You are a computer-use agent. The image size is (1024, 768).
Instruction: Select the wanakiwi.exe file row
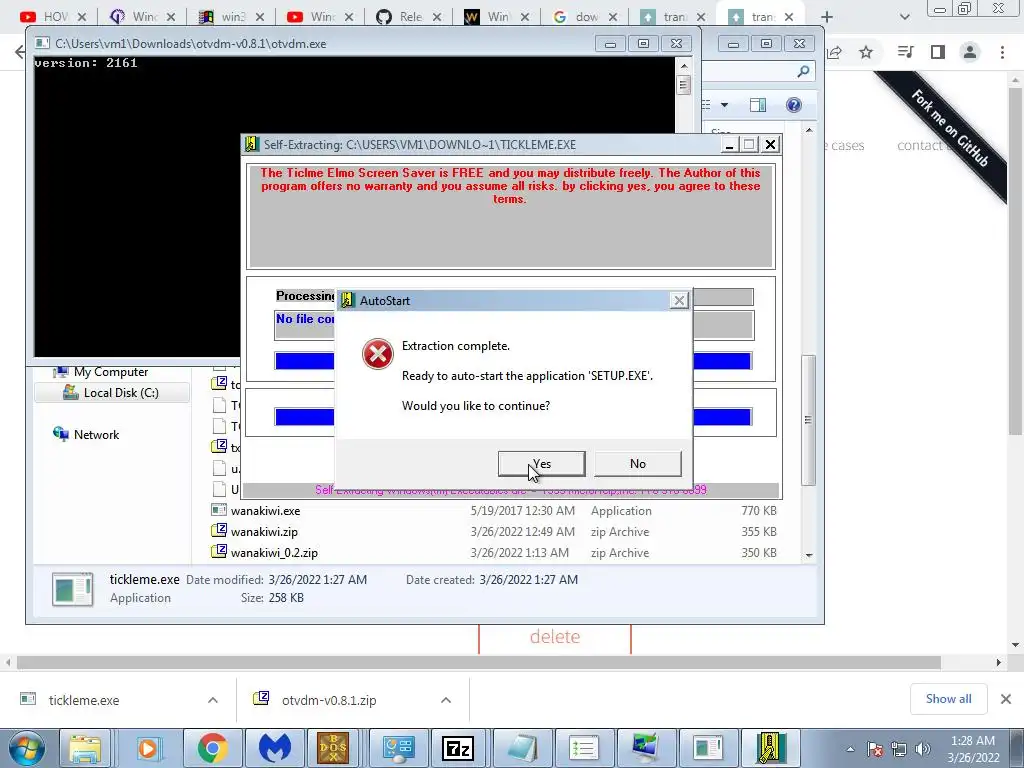click(494, 511)
